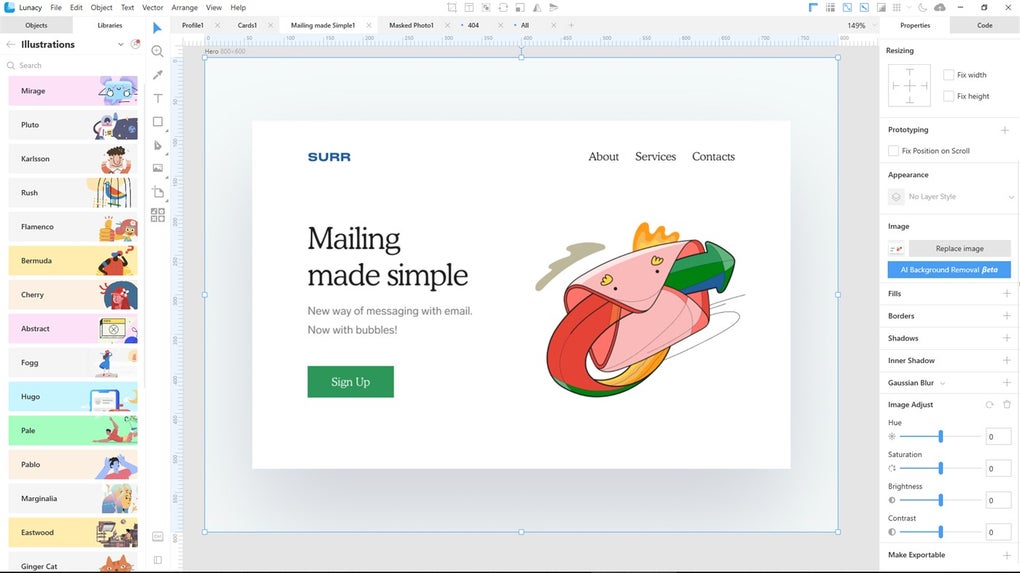Image resolution: width=1020 pixels, height=573 pixels.
Task: Open the Vector menu
Action: [x=153, y=8]
